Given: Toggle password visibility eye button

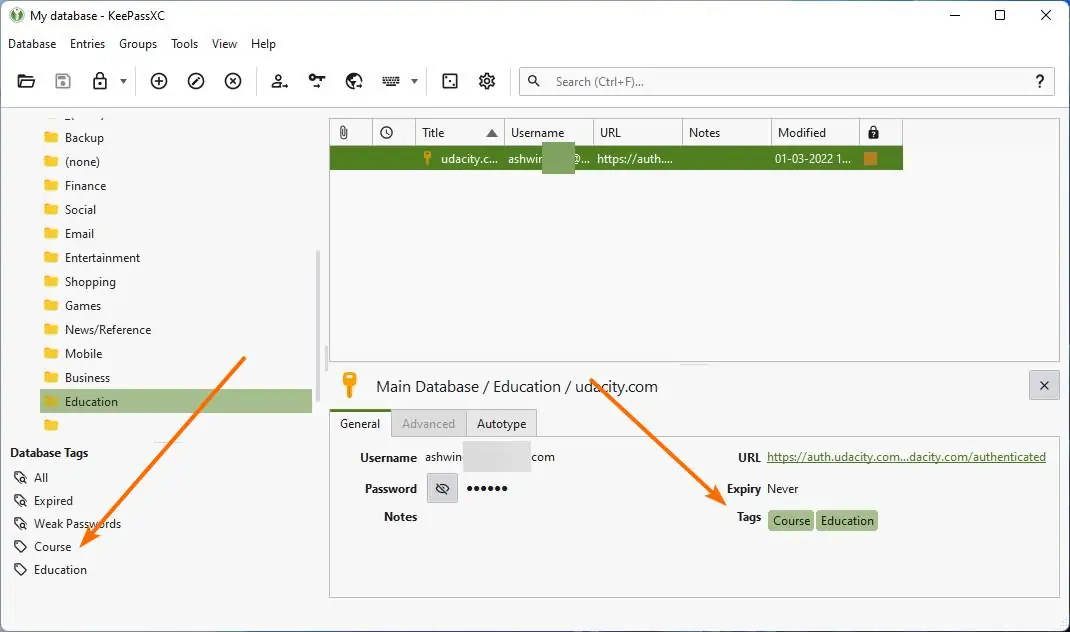Looking at the screenshot, I should [442, 488].
